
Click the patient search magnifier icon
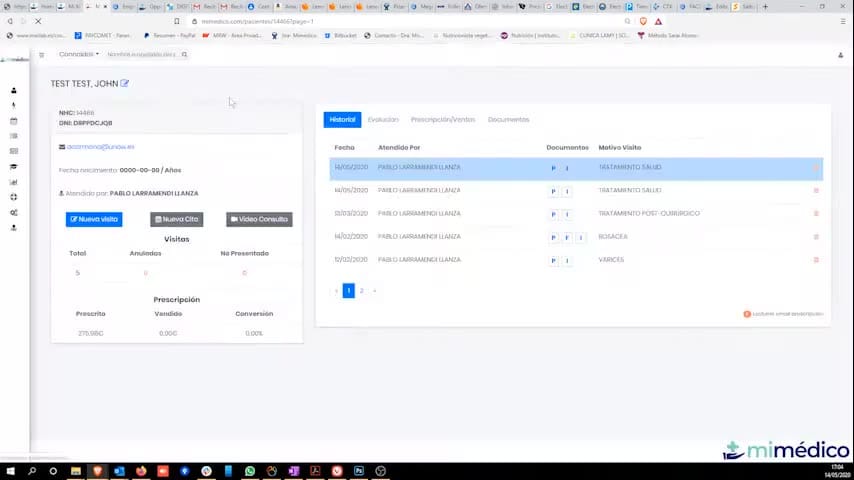185,54
